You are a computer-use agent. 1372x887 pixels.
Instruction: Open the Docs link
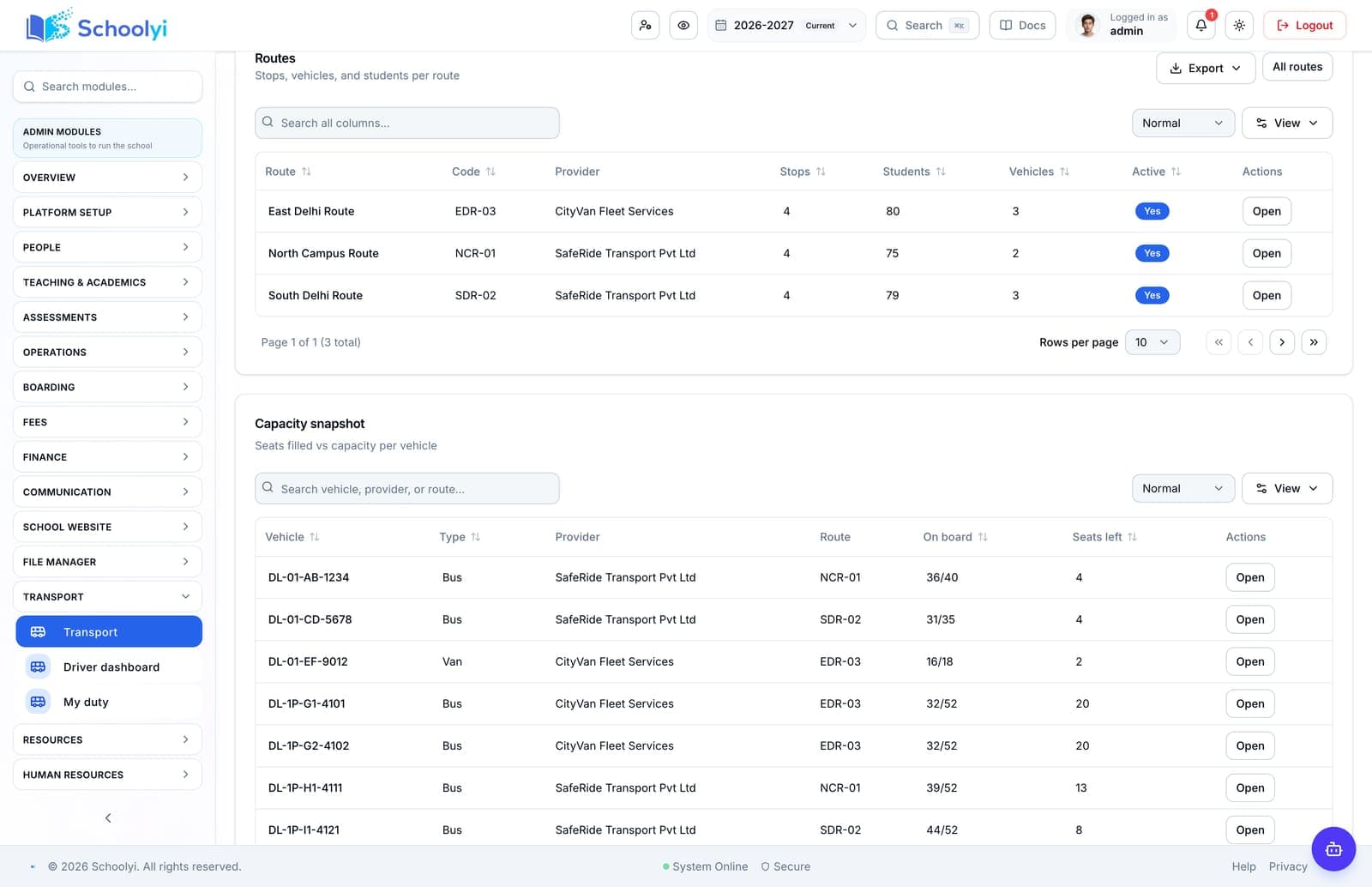point(1022,26)
